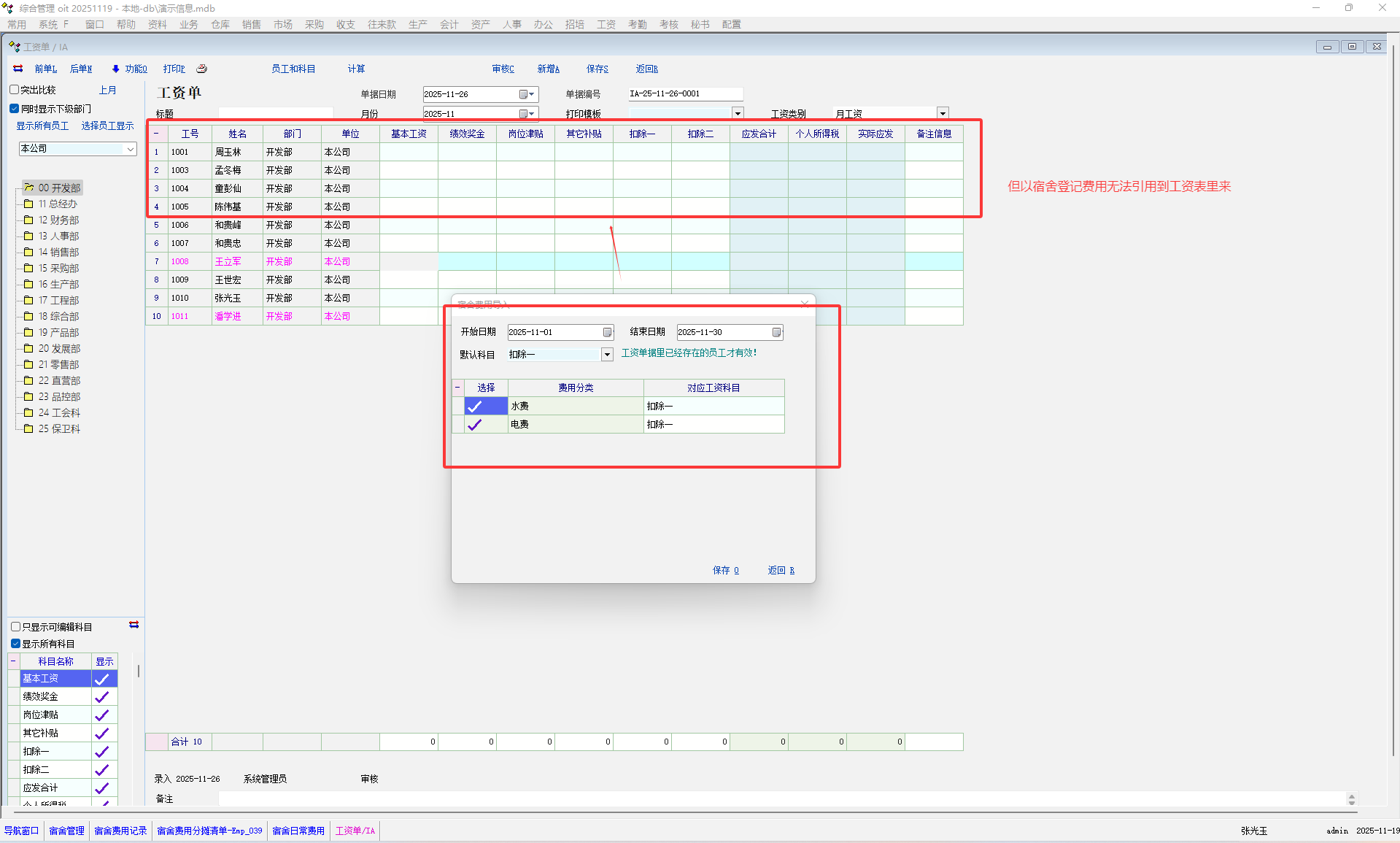Uncheck 同时显示下级部门 checkbox
The image size is (1400, 843).
(15, 109)
